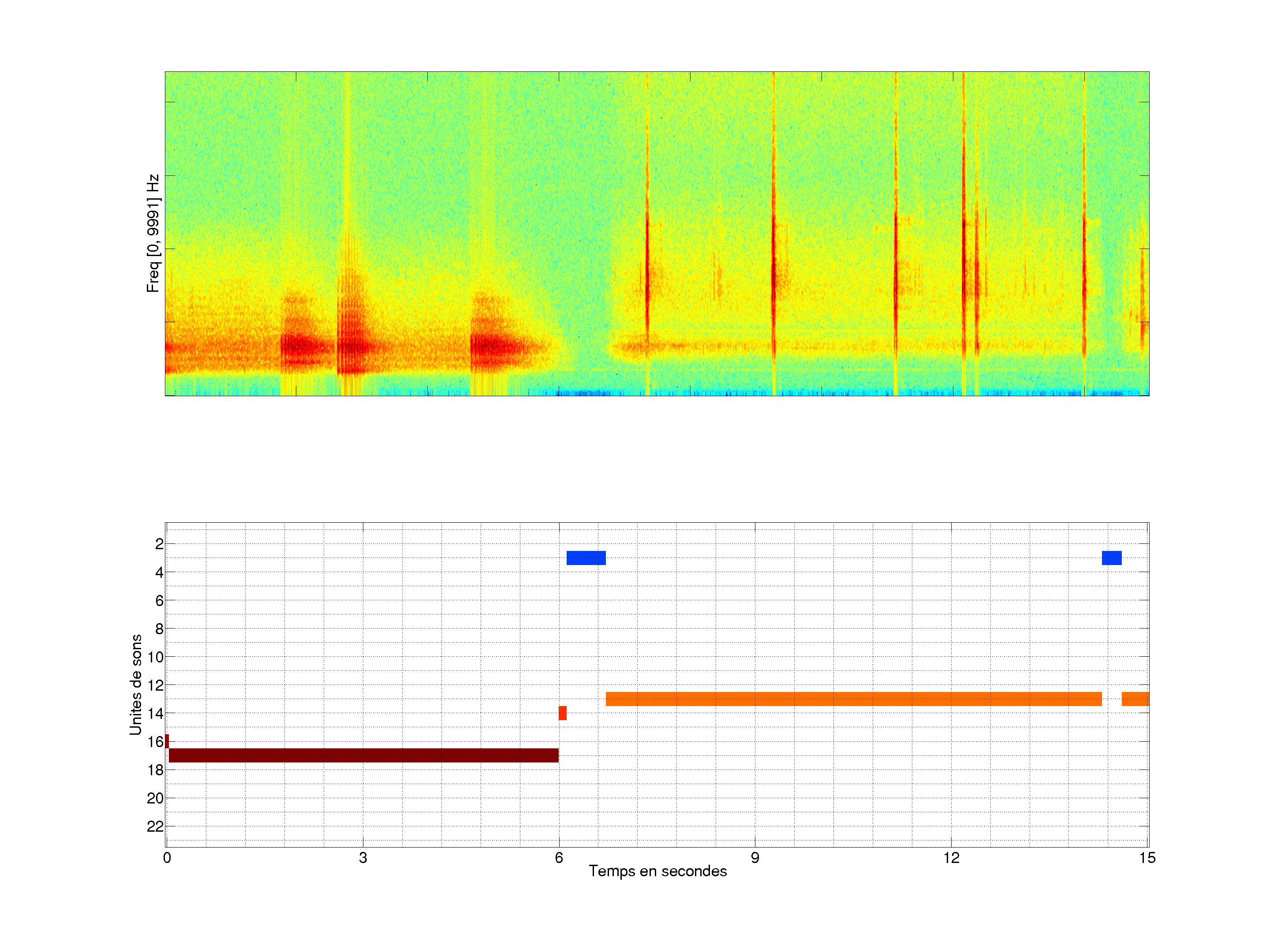Click the x-axis tick label 12
The image size is (1270, 952).
coord(951,858)
